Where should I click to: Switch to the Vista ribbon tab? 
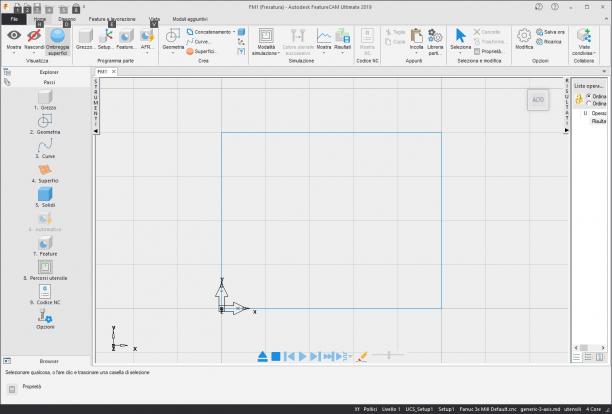point(155,19)
